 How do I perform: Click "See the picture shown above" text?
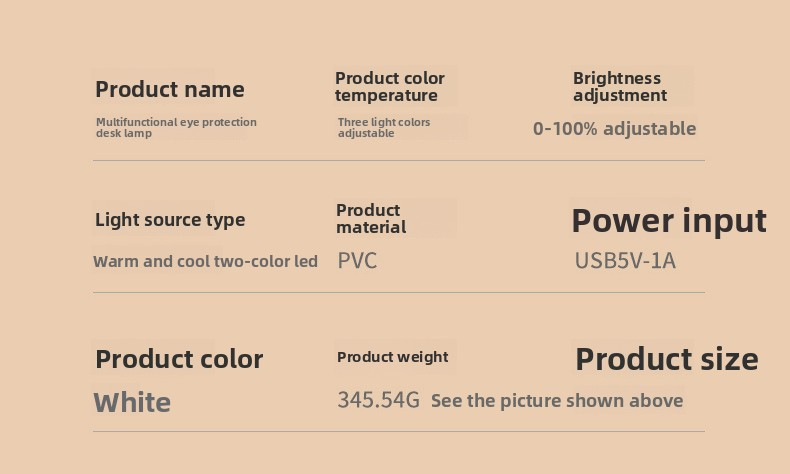coord(557,401)
